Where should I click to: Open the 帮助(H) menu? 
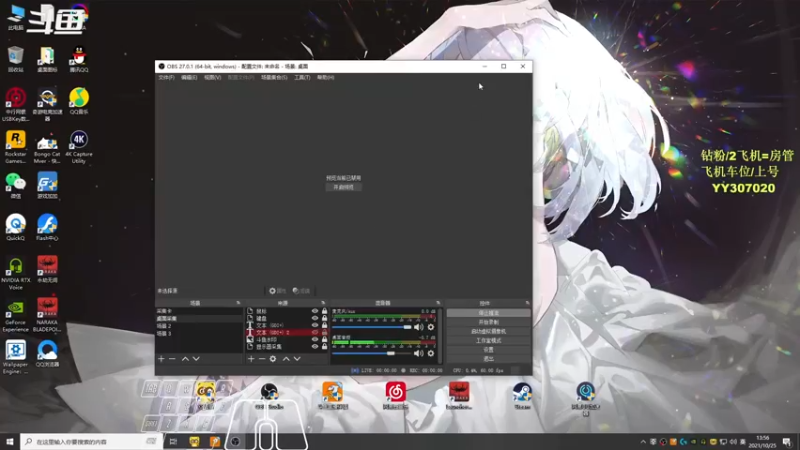coord(326,78)
